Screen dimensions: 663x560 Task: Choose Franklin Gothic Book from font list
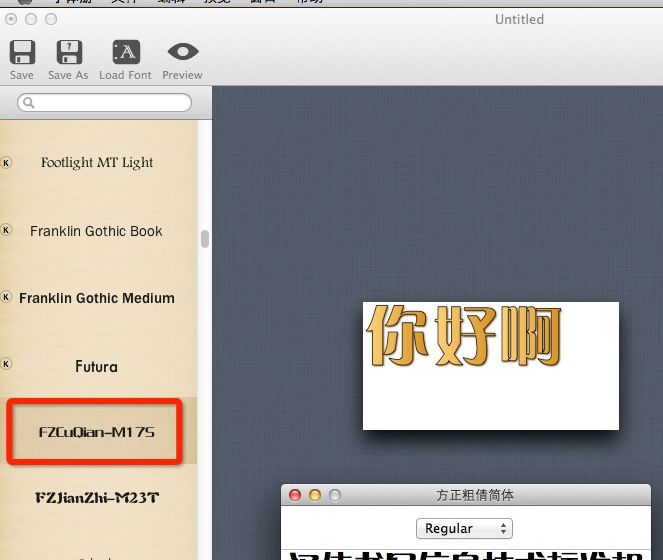[x=96, y=231]
